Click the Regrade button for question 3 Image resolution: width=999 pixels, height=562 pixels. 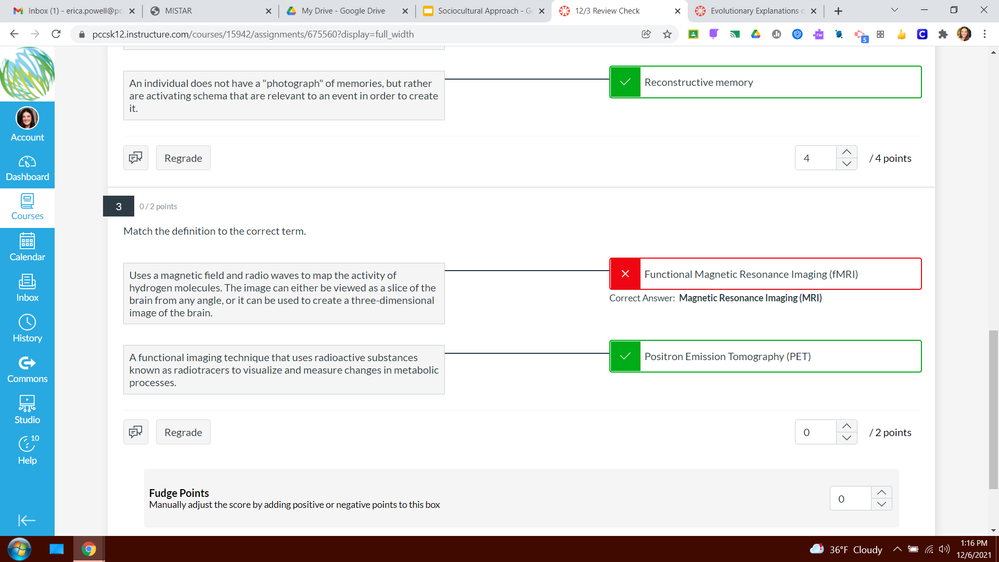pyautogui.click(x=183, y=433)
